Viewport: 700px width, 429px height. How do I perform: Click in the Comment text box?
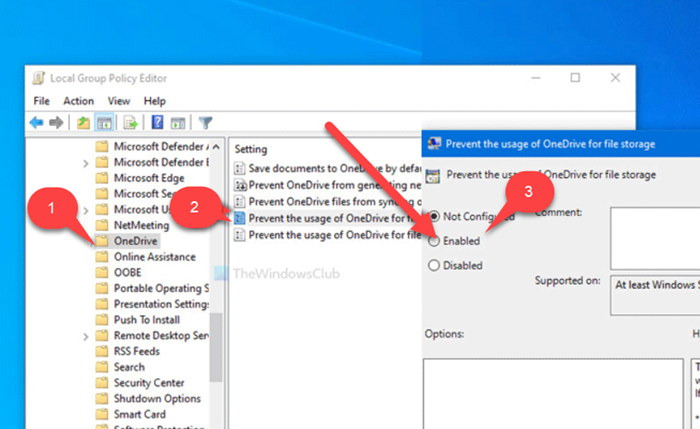click(x=655, y=238)
